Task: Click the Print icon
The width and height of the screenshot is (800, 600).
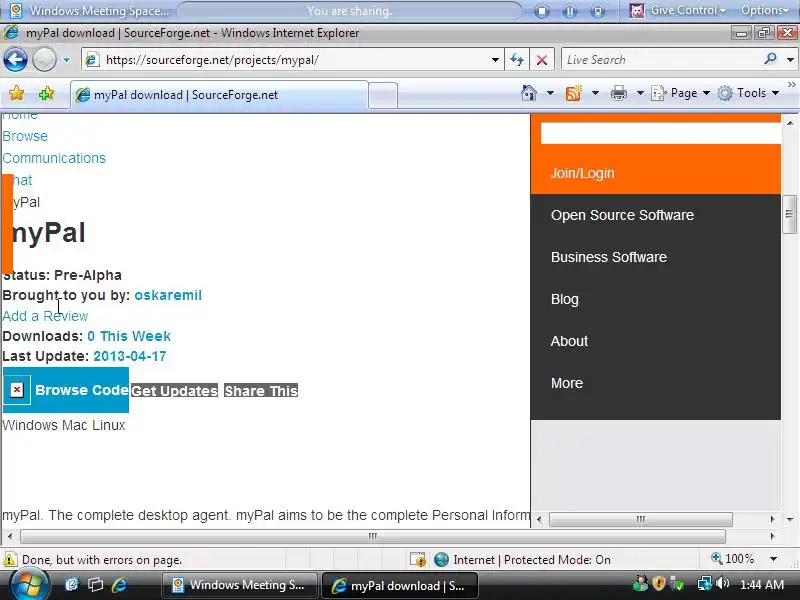Action: [619, 93]
